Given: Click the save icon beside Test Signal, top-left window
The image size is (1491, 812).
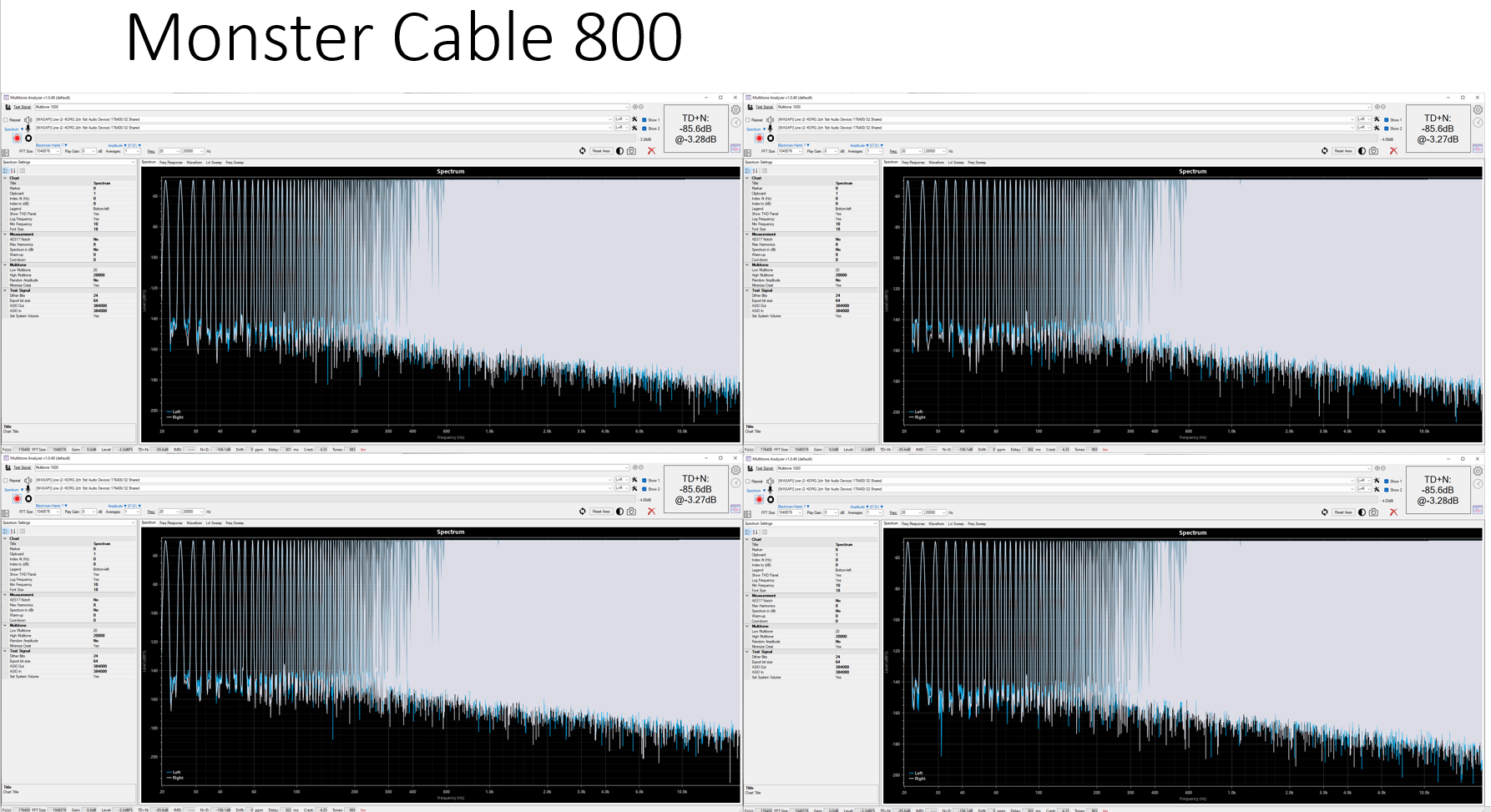Looking at the screenshot, I should click(x=8, y=107).
